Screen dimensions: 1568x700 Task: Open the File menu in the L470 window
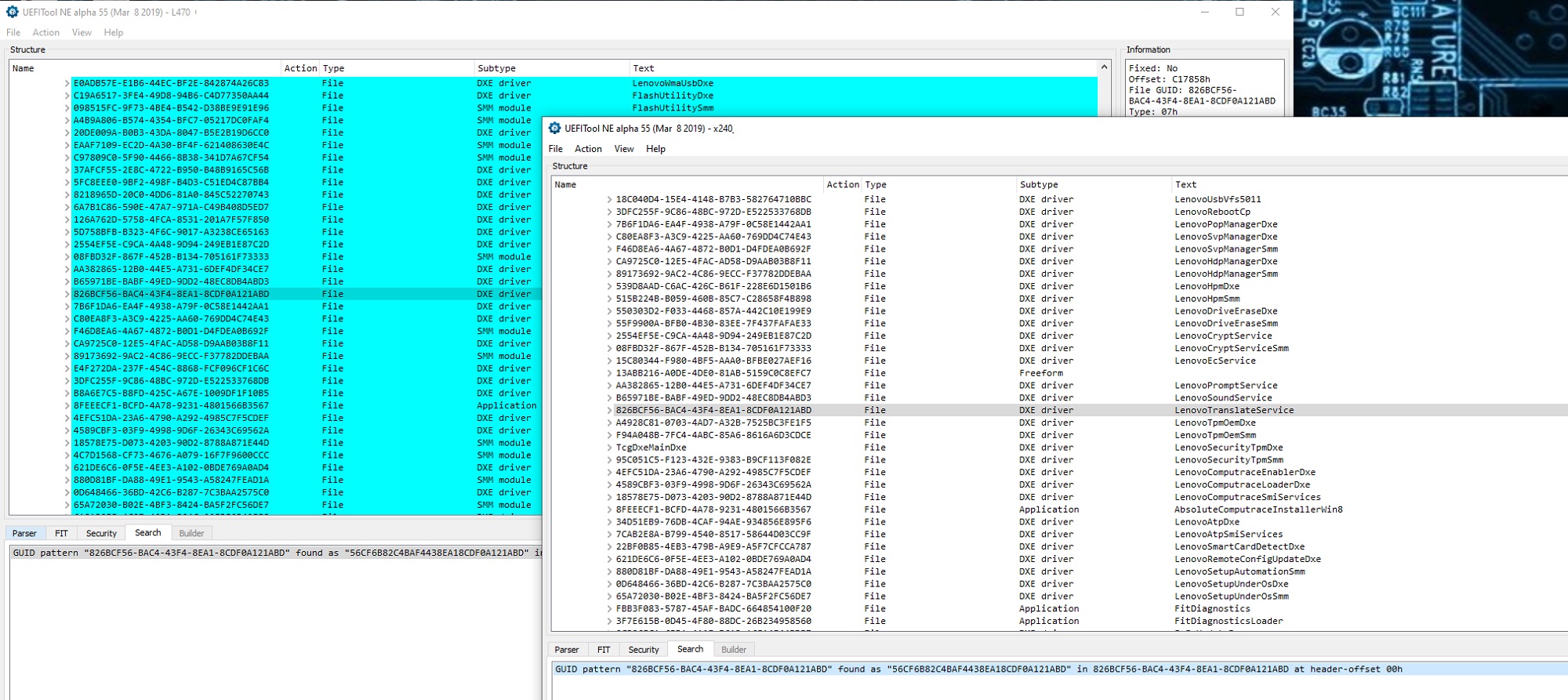[13, 32]
